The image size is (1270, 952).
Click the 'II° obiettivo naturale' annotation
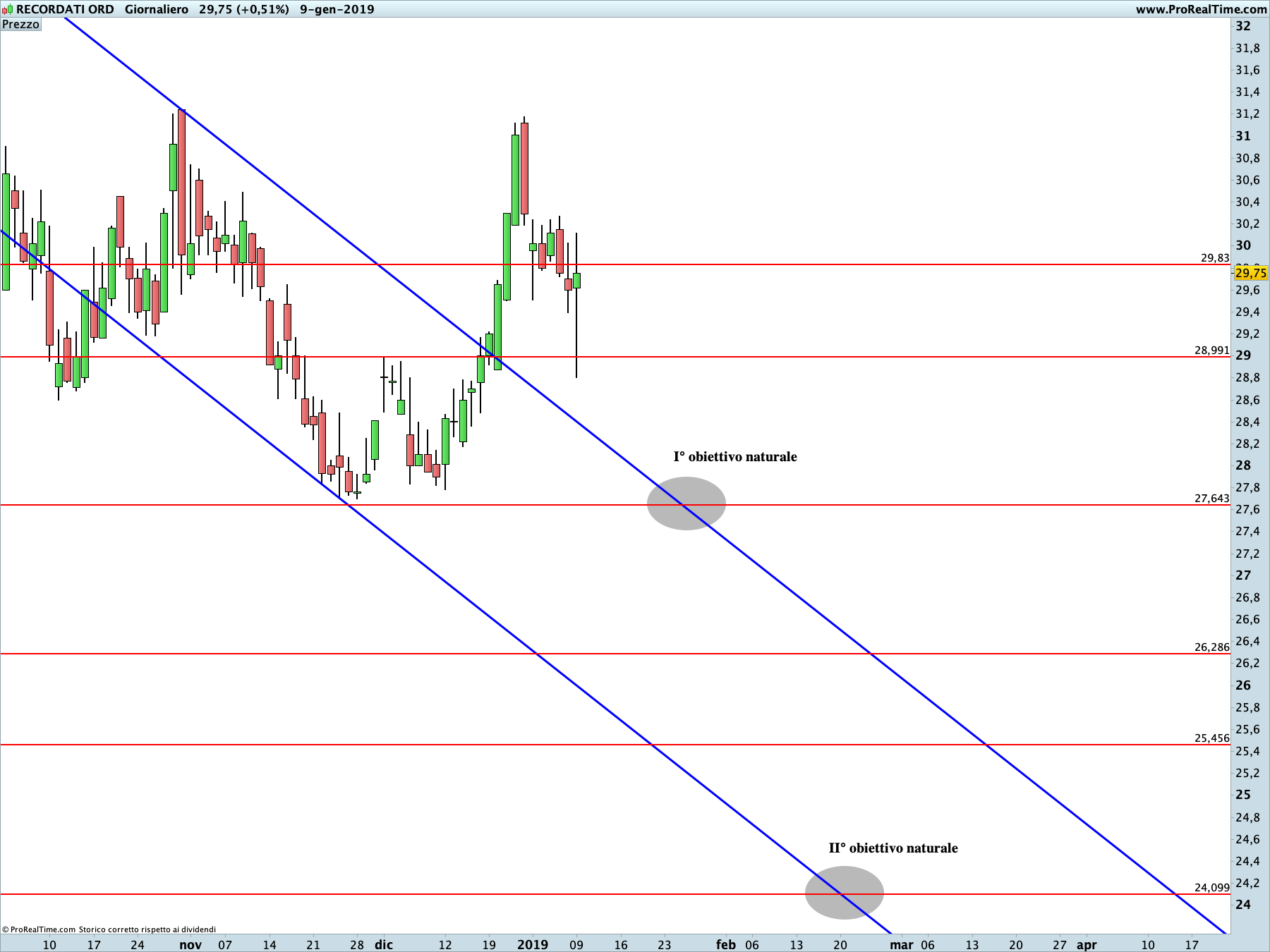pyautogui.click(x=893, y=848)
